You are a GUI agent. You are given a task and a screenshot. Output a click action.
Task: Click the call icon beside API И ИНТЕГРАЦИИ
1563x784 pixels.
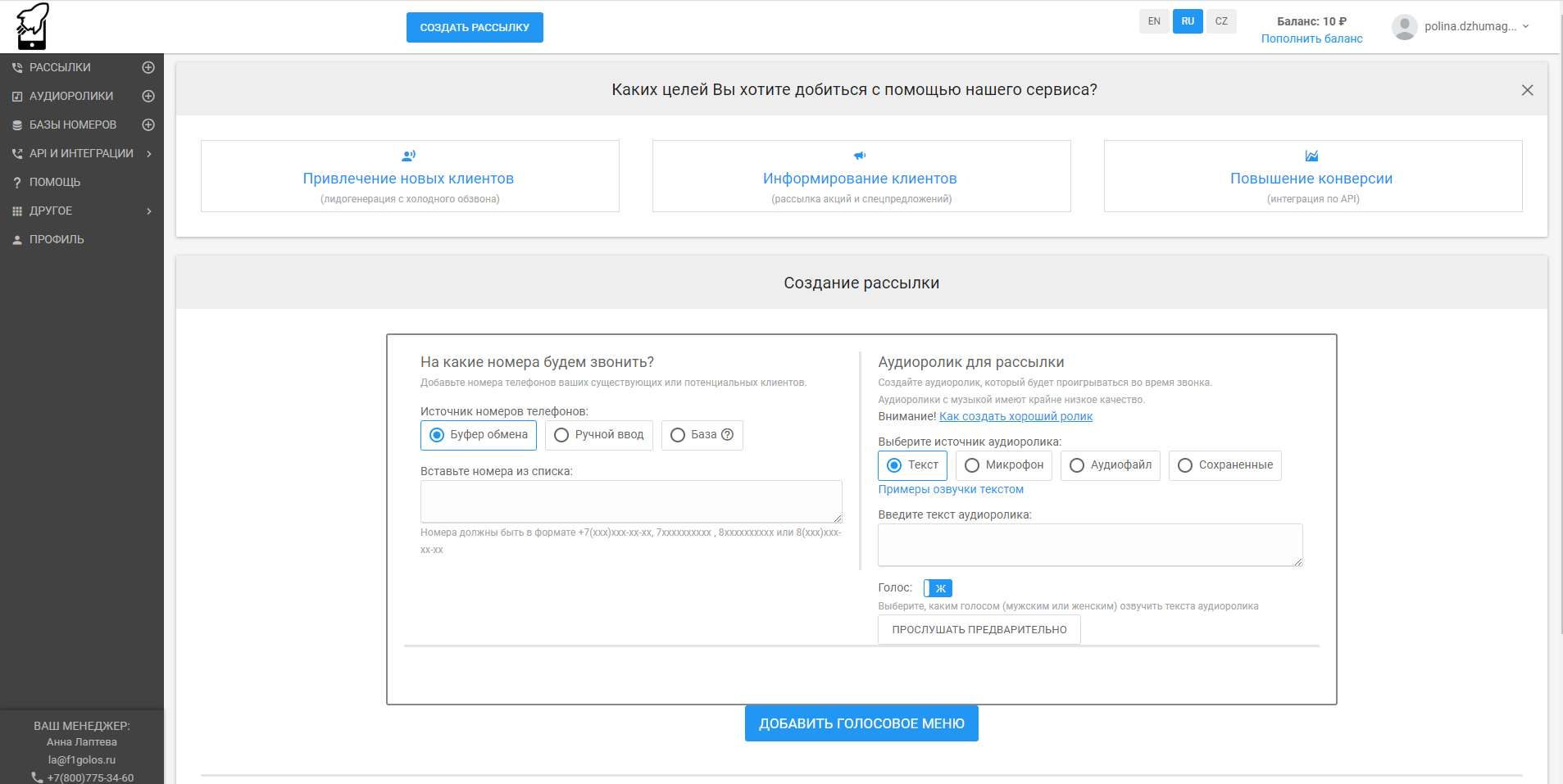click(17, 154)
